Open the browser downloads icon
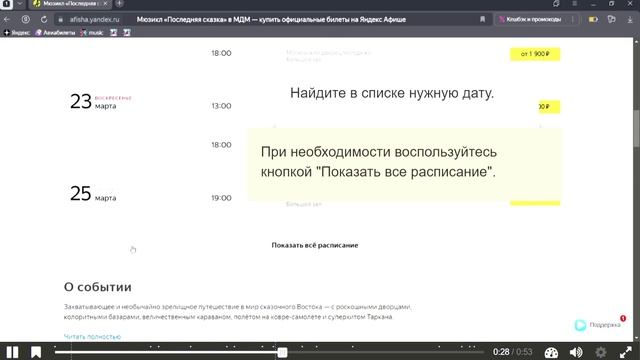The height and width of the screenshot is (360, 640). (630, 19)
